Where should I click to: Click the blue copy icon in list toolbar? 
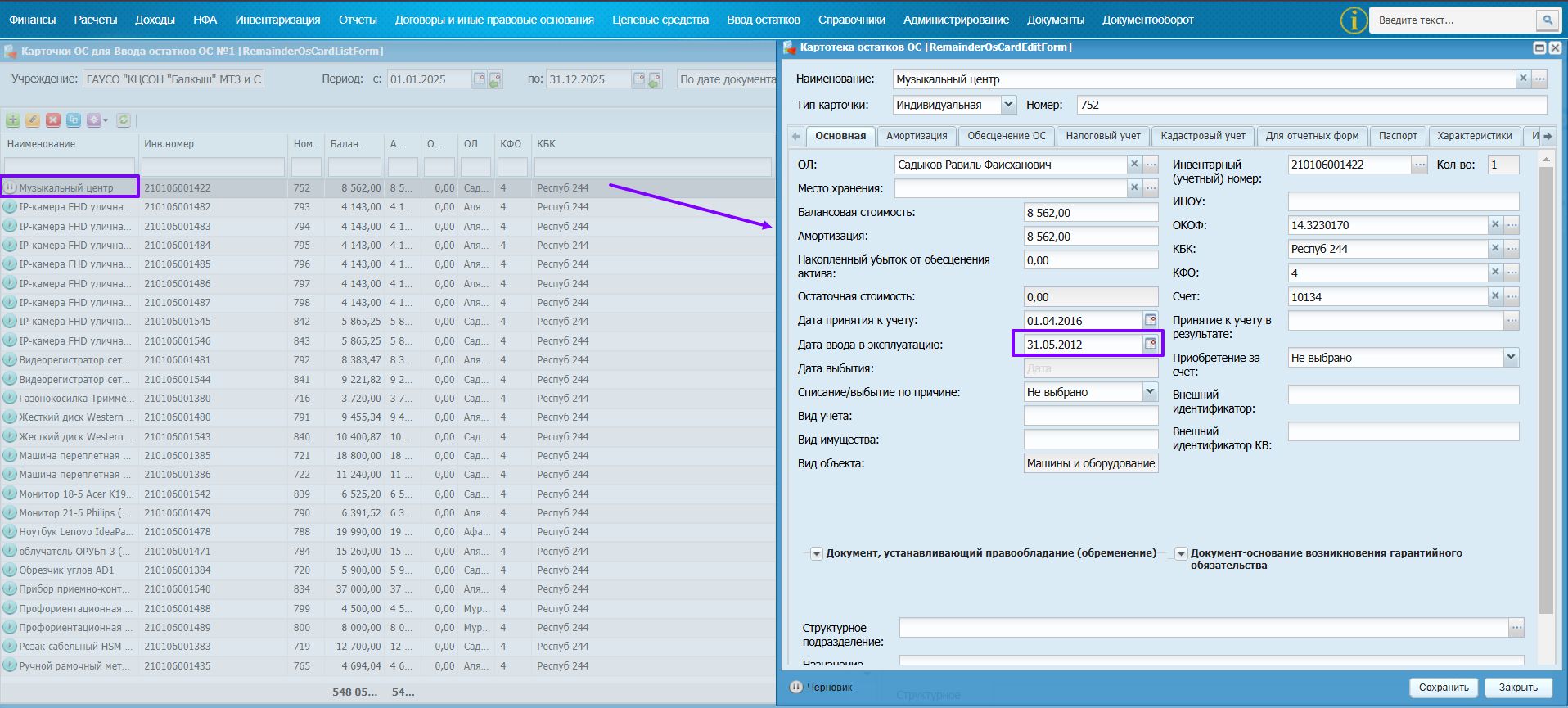click(x=74, y=120)
